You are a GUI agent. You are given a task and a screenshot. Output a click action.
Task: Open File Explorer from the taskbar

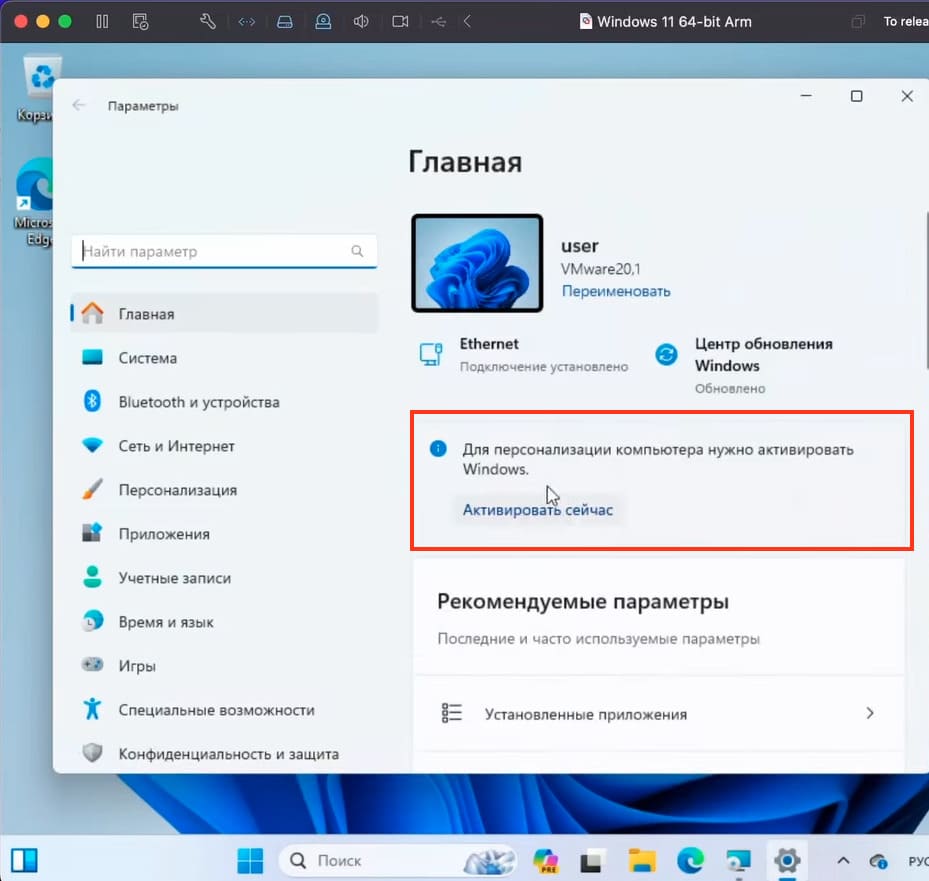tap(642, 860)
